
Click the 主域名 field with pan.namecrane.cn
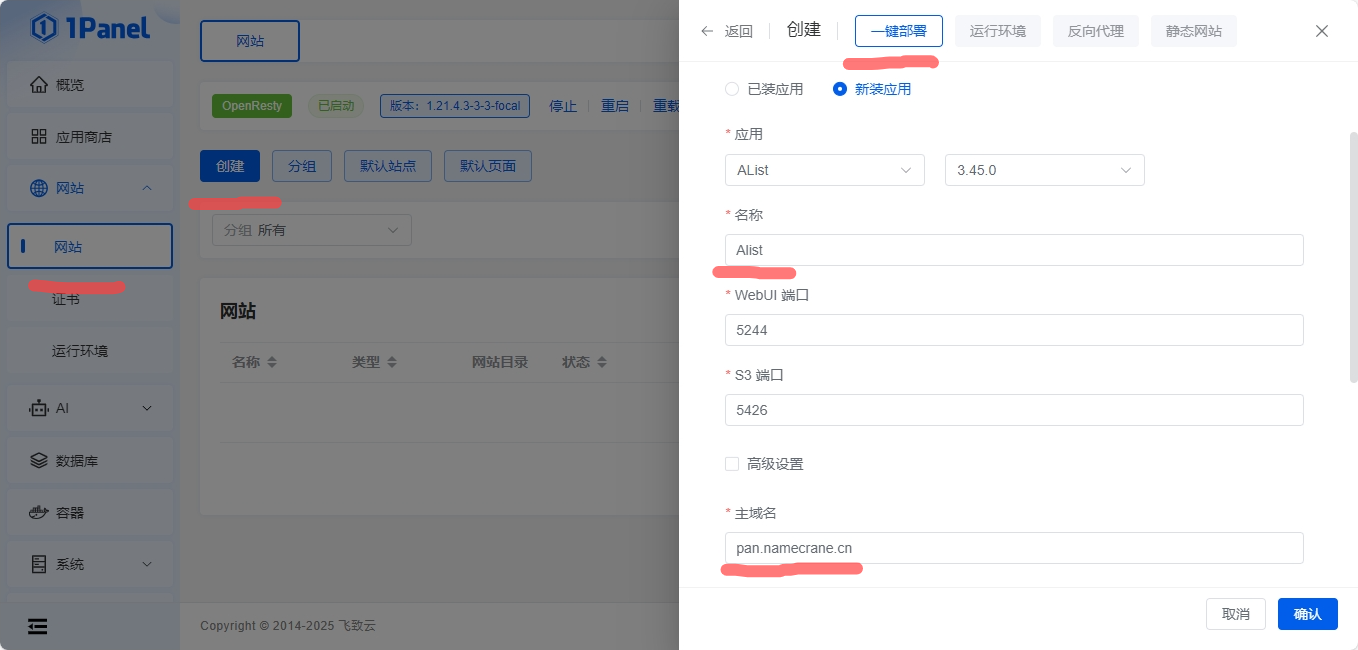[x=1014, y=548]
